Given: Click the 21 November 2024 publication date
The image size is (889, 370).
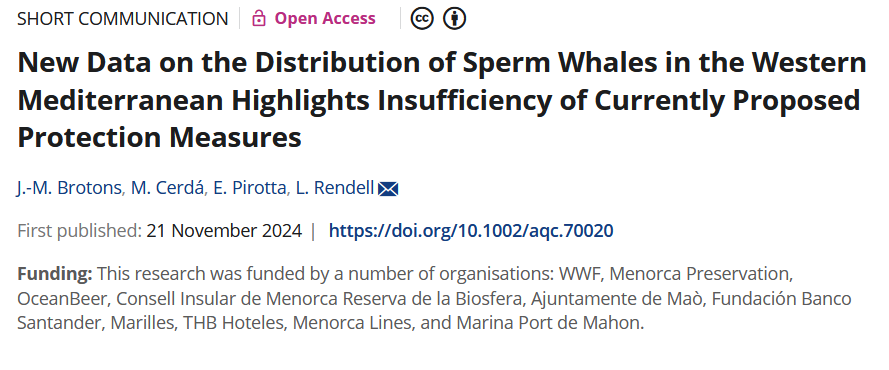Looking at the screenshot, I should (x=224, y=231).
